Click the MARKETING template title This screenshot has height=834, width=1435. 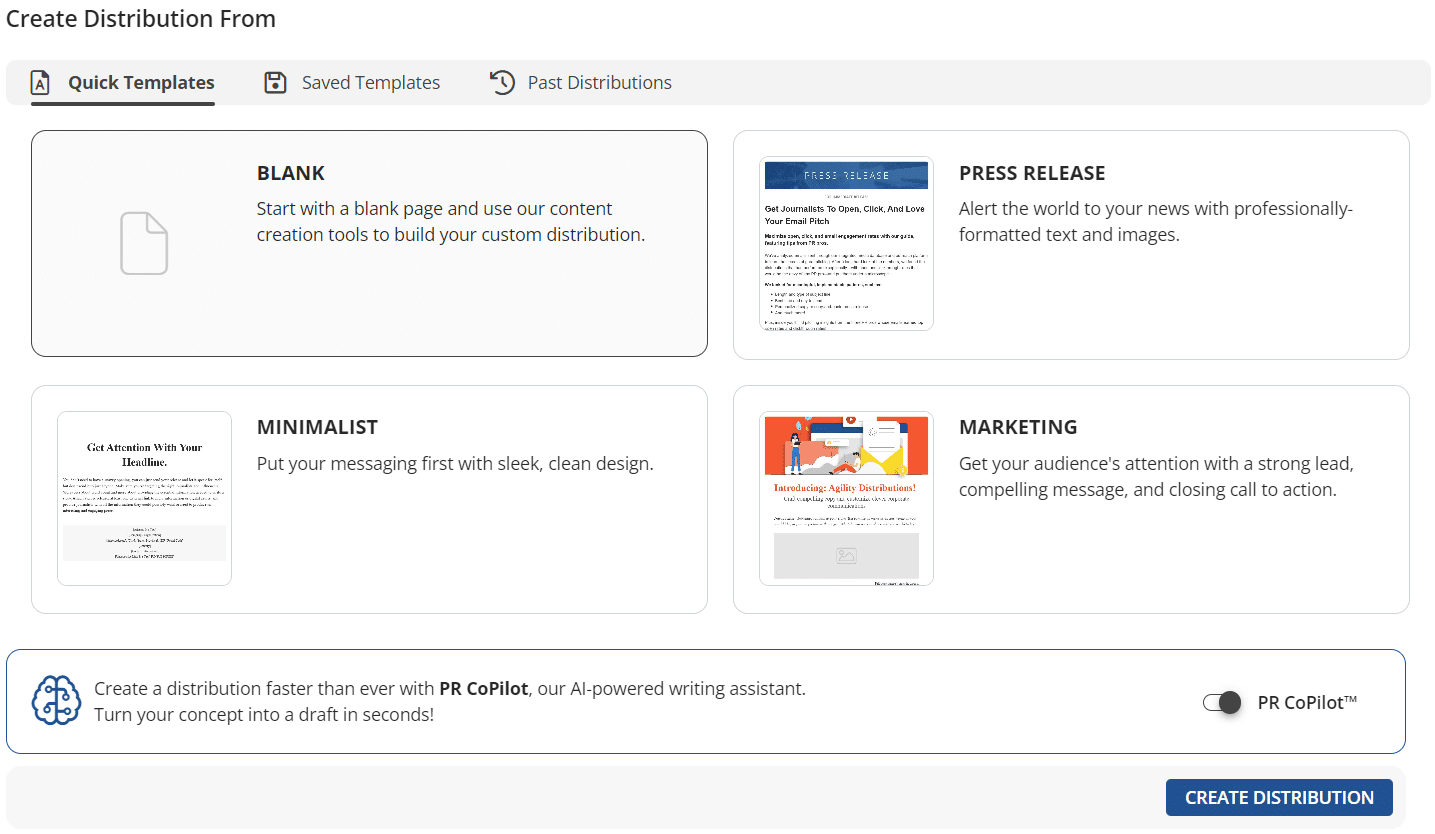[1018, 427]
